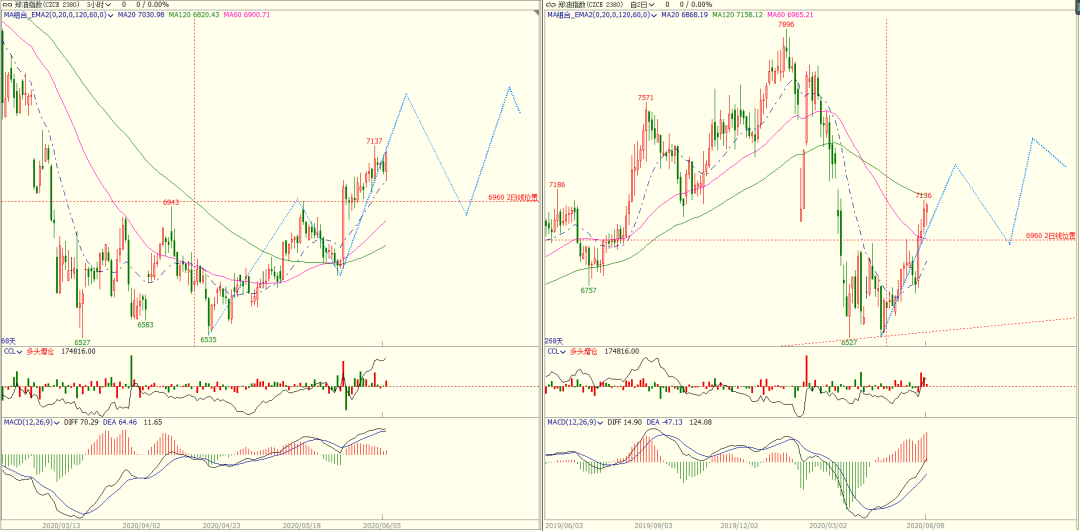Open MACD(12,26,9) dropdown in left chart
This screenshot has height=531, width=1080.
click(x=58, y=421)
